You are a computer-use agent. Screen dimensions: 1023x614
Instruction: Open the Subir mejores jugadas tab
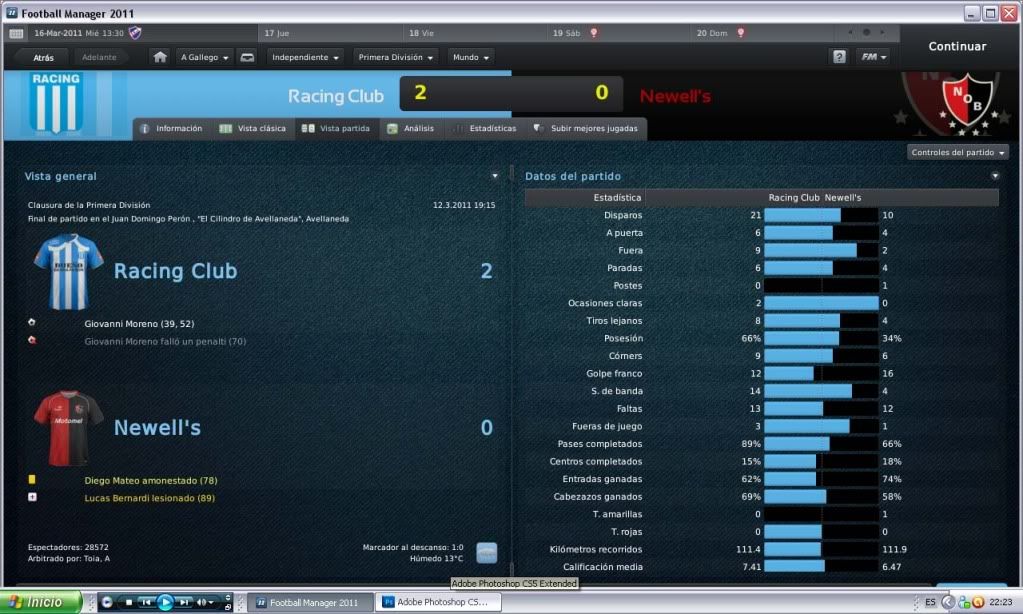(x=586, y=129)
